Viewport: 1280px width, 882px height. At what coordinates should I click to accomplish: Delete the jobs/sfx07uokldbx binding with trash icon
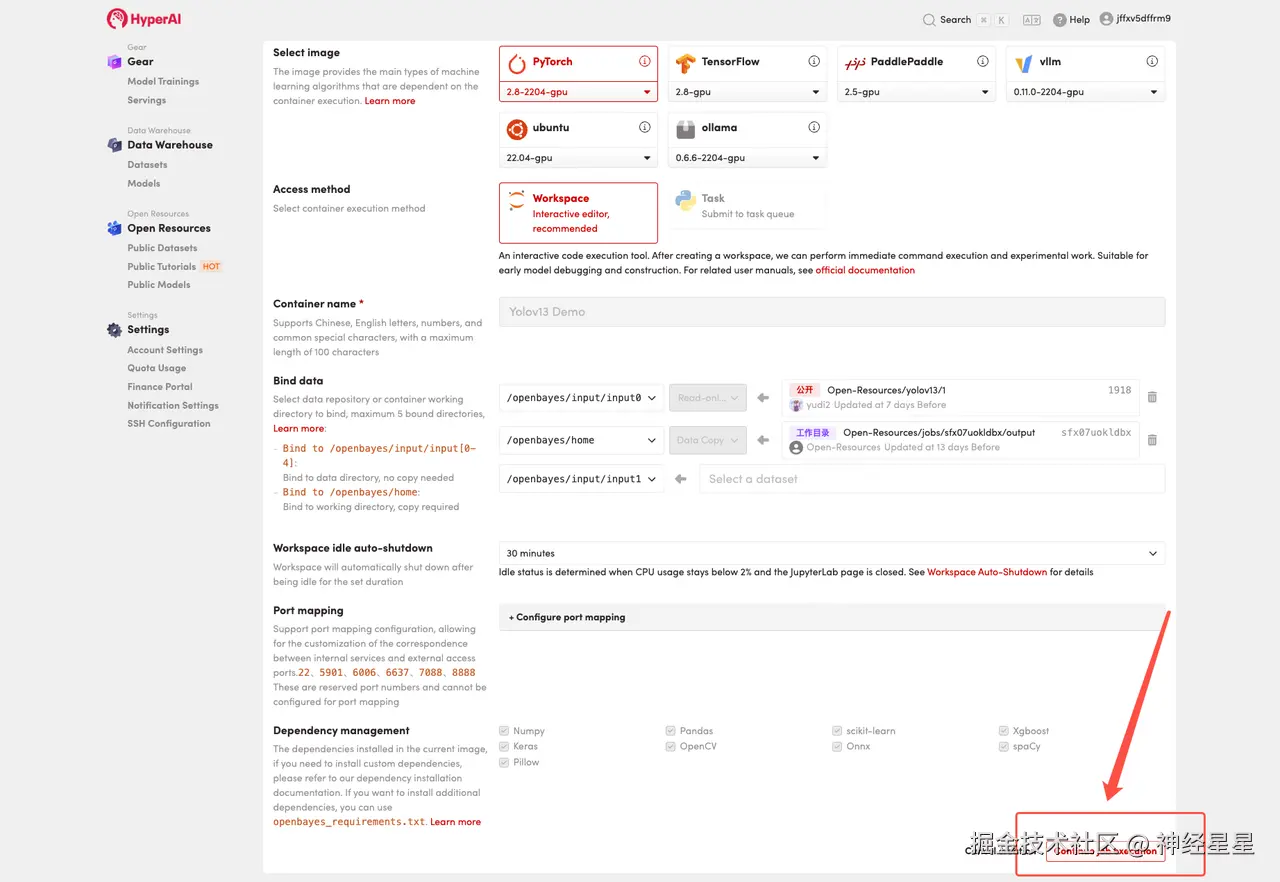(1152, 440)
